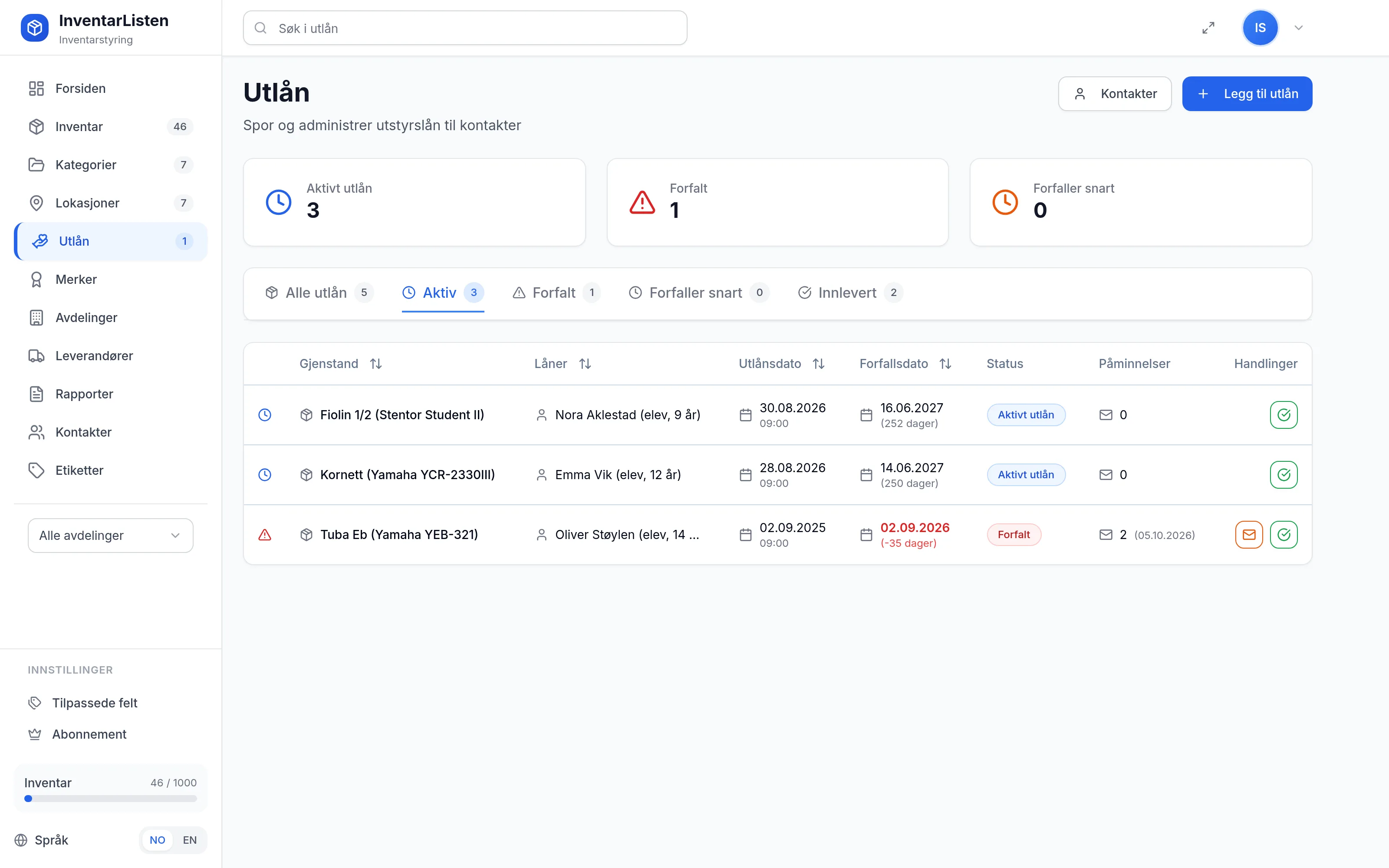Mark Fiolin 1/2 loan as returned
The width and height of the screenshot is (1389, 868).
1284,414
